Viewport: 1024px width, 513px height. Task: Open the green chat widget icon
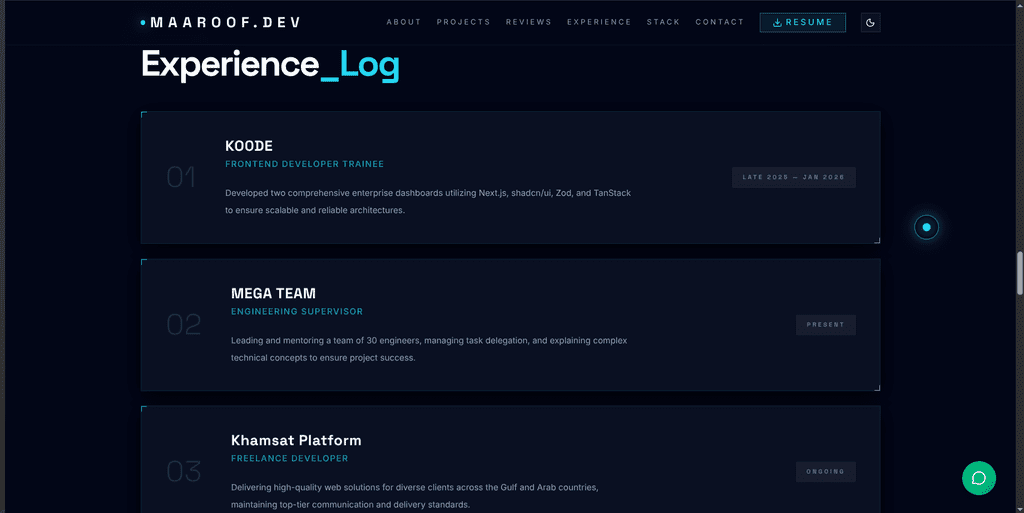[978, 478]
